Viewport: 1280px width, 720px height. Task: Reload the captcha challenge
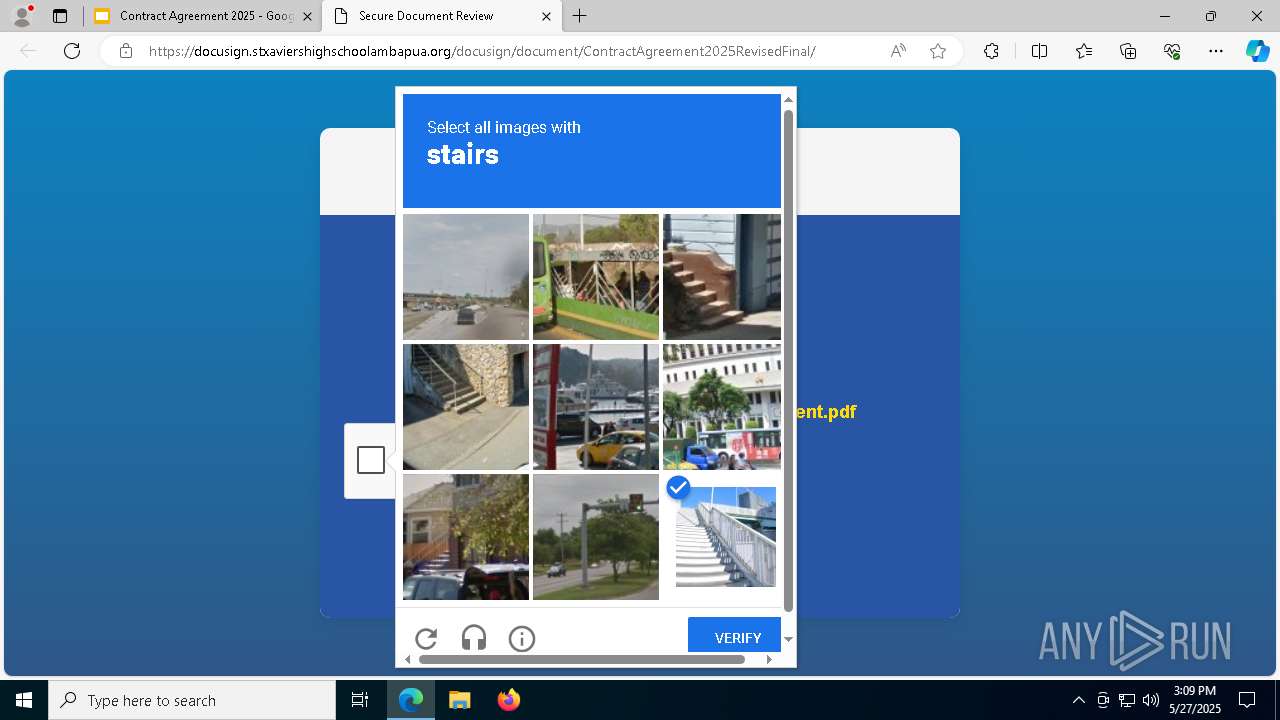point(426,639)
